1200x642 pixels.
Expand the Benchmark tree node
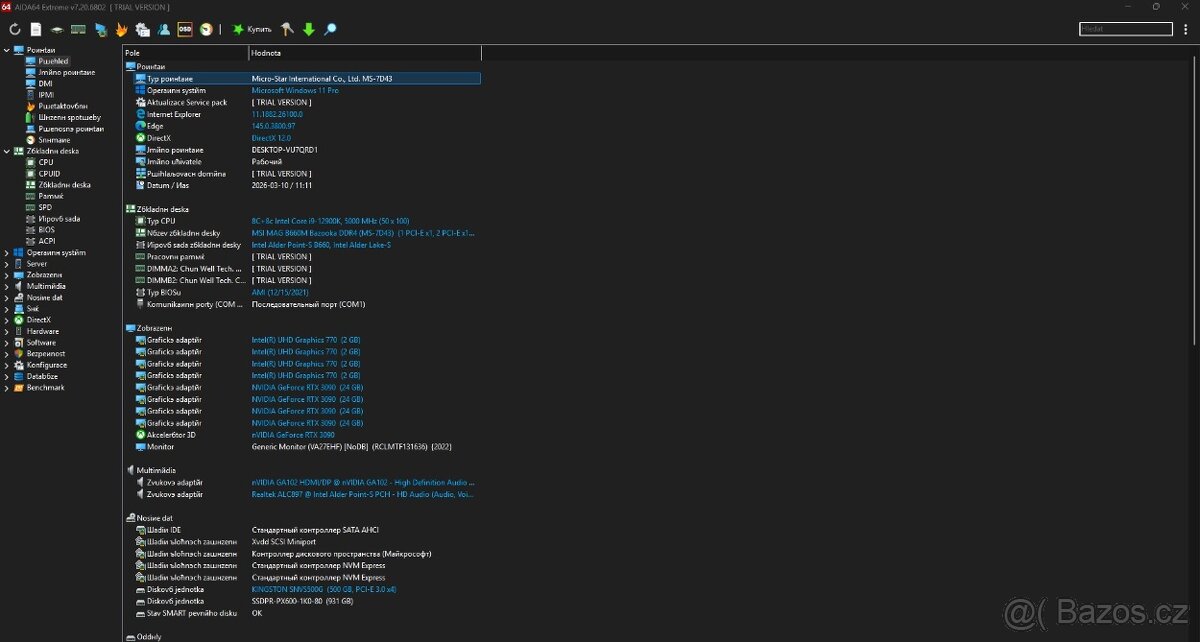point(6,388)
